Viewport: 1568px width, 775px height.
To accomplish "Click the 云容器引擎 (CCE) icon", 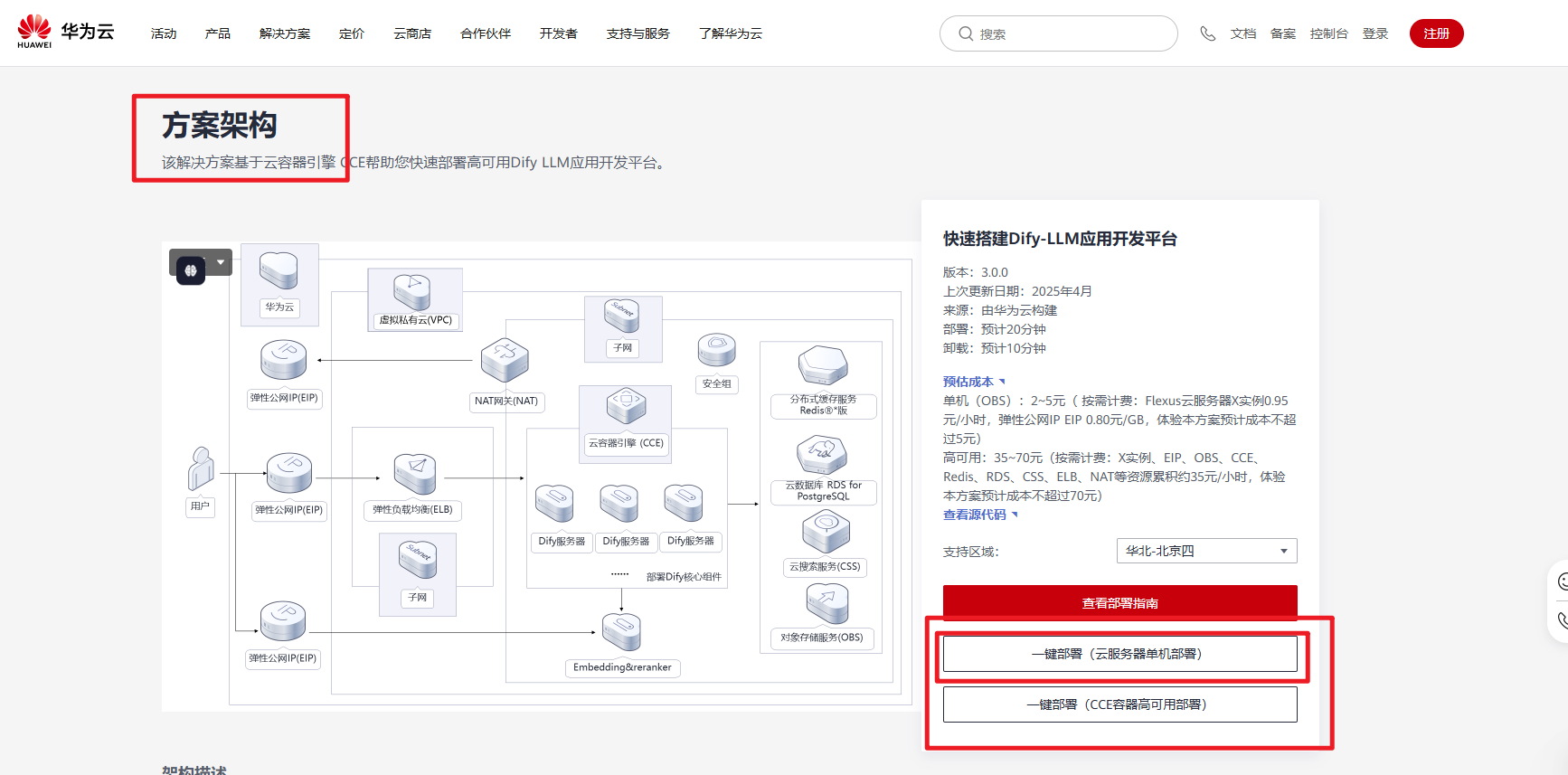I will (626, 405).
